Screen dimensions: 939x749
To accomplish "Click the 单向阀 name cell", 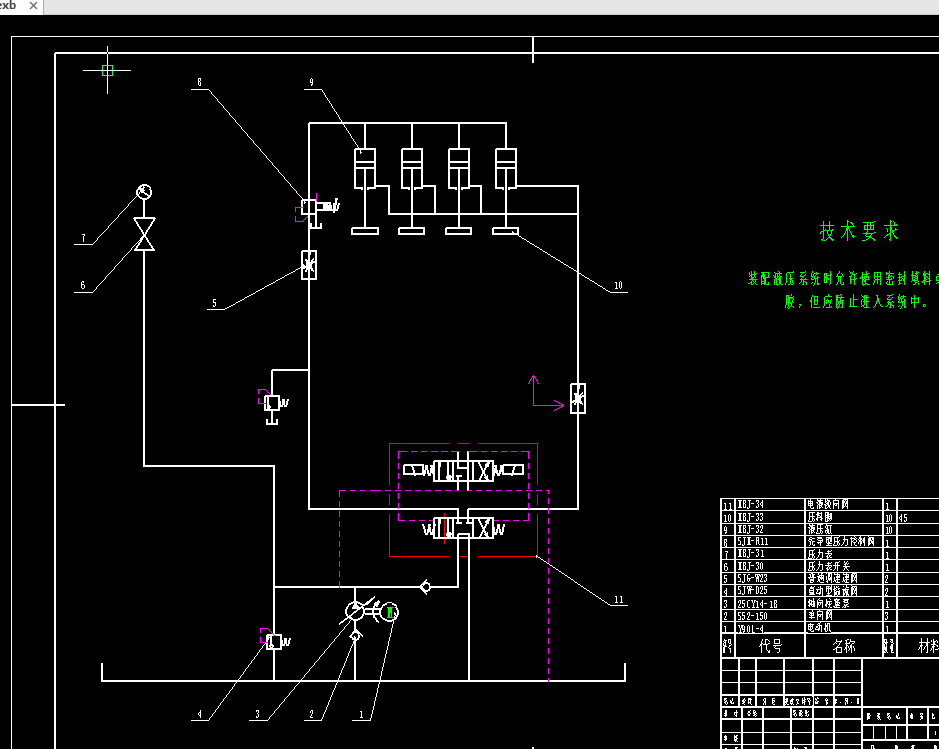I will pos(844,616).
